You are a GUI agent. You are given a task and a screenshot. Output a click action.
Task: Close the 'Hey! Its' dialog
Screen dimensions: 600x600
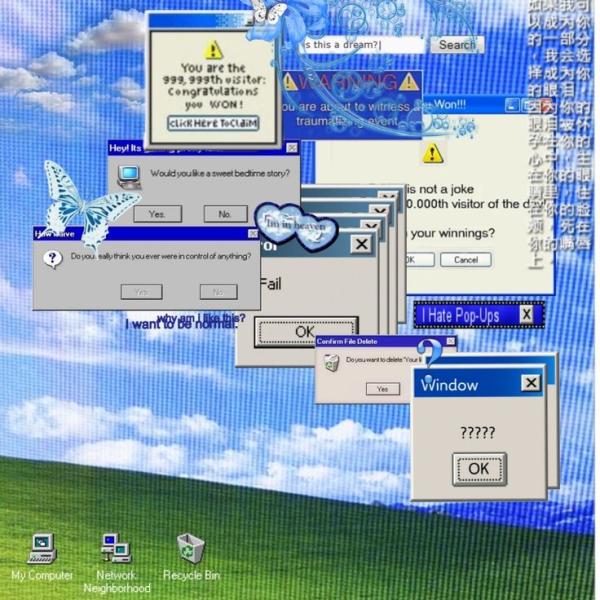click(x=292, y=148)
